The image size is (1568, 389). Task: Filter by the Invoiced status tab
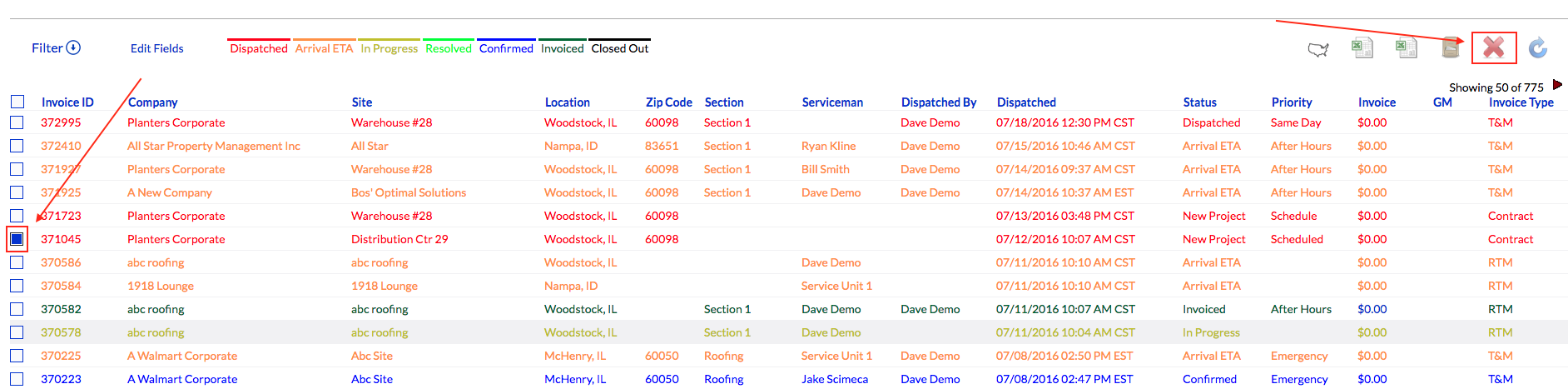pyautogui.click(x=563, y=48)
